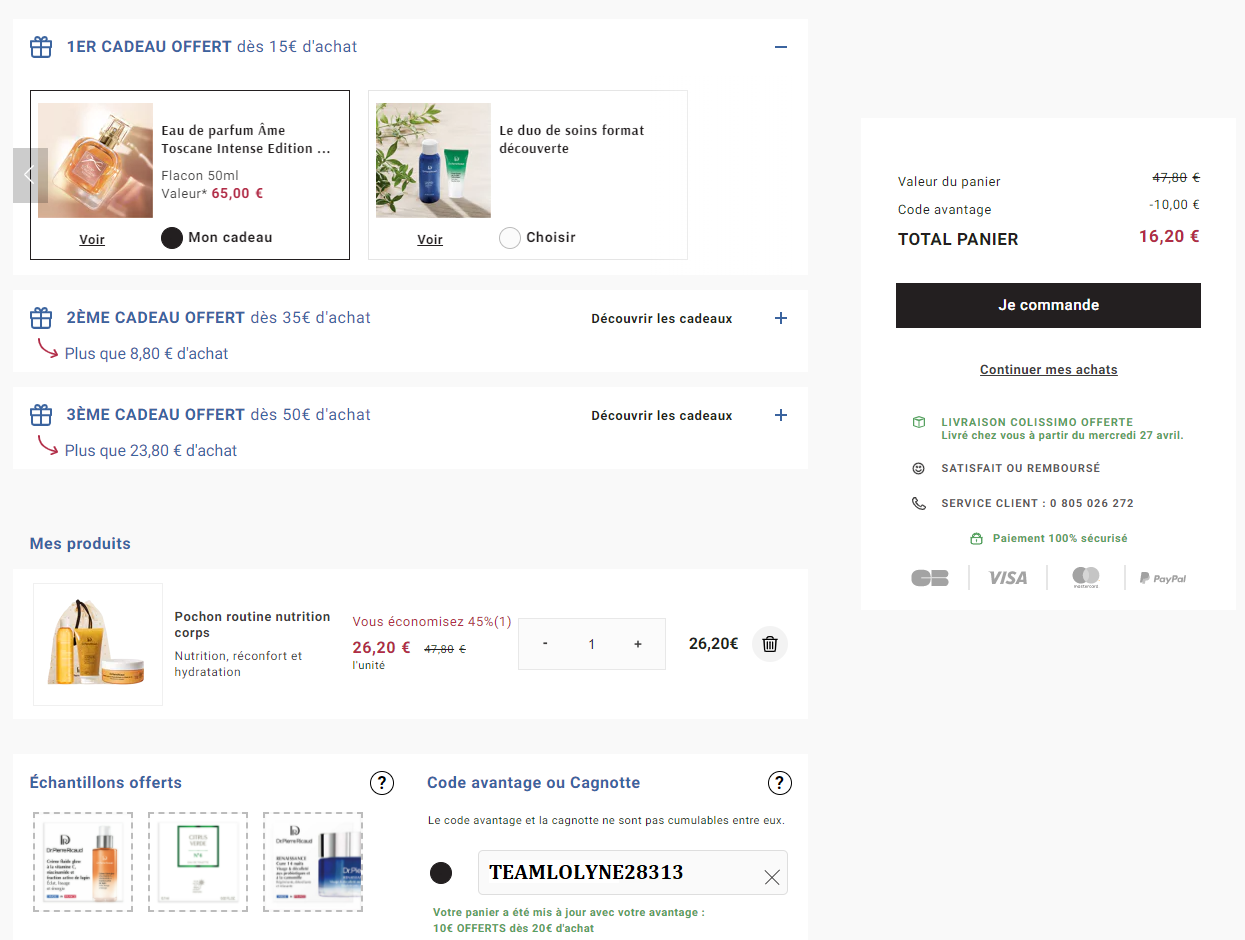This screenshot has width=1245, height=940.
Task: Open the Eau de parfum Âme Toscane image
Action: (96, 160)
